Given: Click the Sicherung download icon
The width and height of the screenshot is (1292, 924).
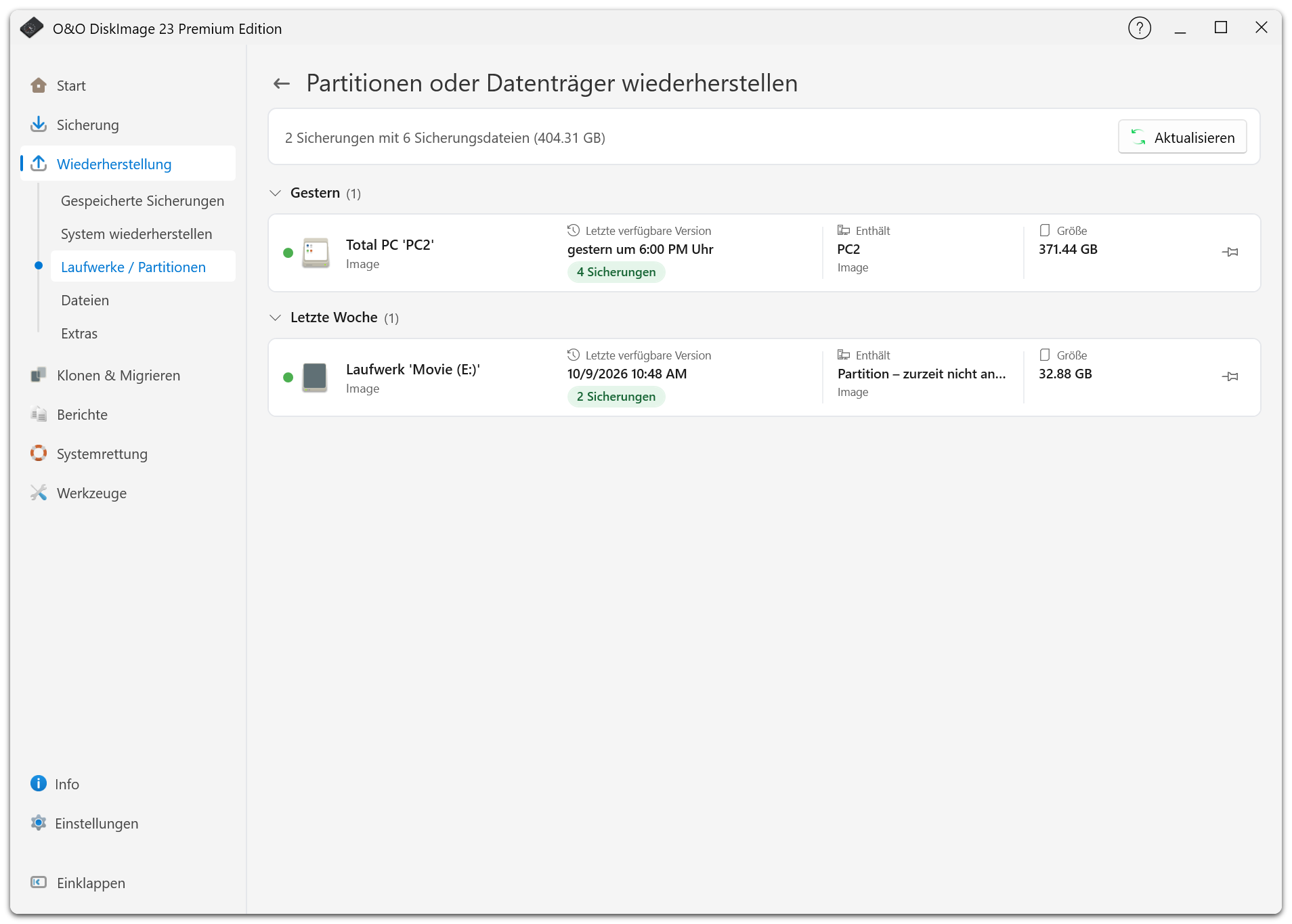Looking at the screenshot, I should click(x=39, y=125).
